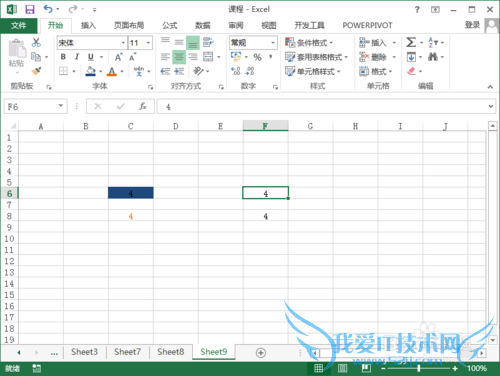The width and height of the screenshot is (500, 376).
Task: Toggle Bold formatting
Action: click(x=63, y=57)
